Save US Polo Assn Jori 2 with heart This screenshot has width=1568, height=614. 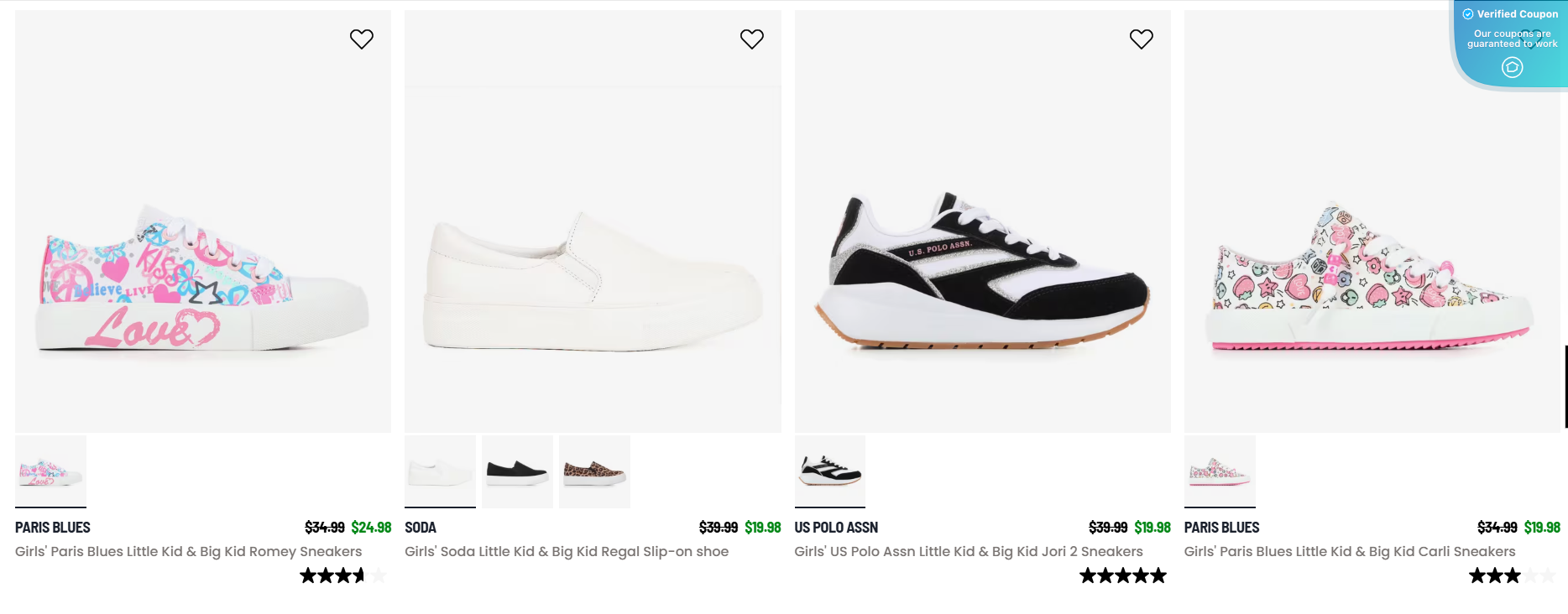(x=1141, y=39)
